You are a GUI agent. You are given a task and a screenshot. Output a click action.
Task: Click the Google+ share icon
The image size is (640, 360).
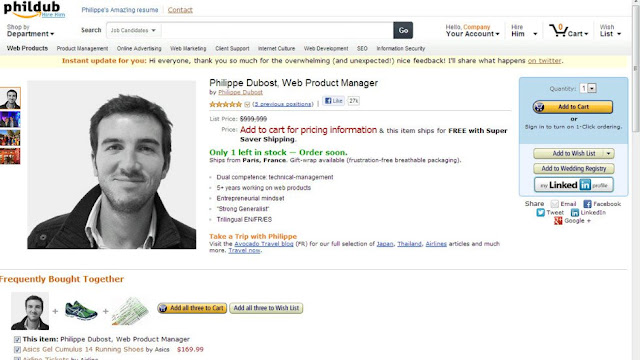click(558, 221)
